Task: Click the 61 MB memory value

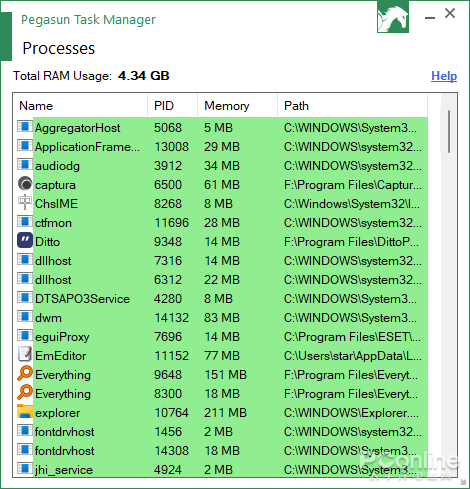Action: (222, 185)
